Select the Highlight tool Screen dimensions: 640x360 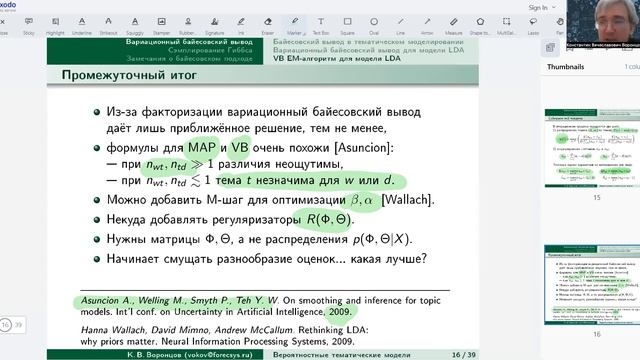[55, 25]
